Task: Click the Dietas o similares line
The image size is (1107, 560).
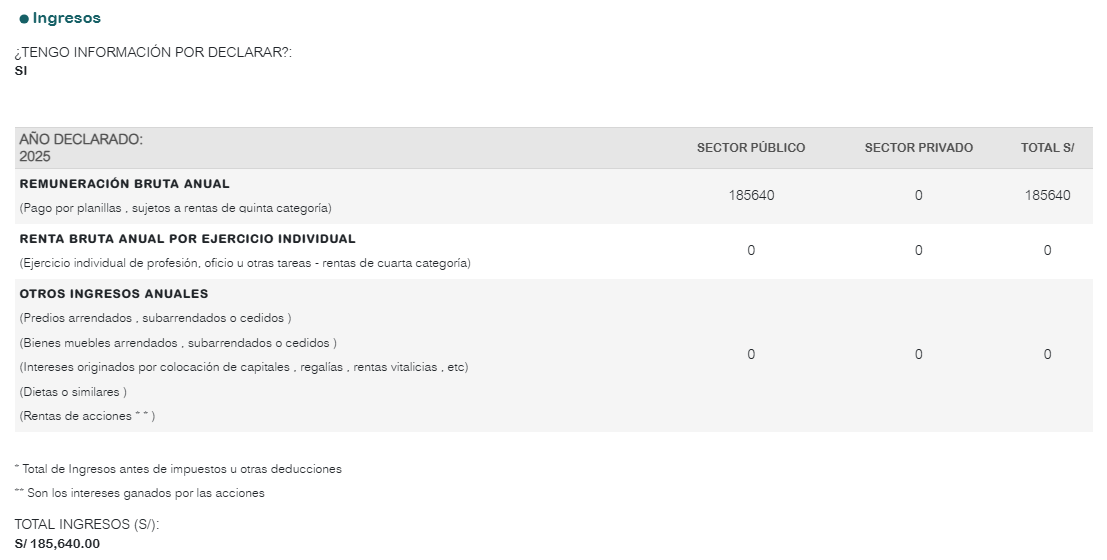Action: pos(73,392)
